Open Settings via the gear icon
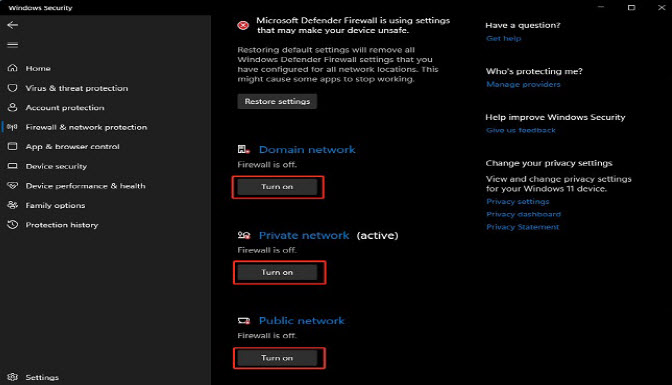This screenshot has height=385, width=672. click(12, 377)
